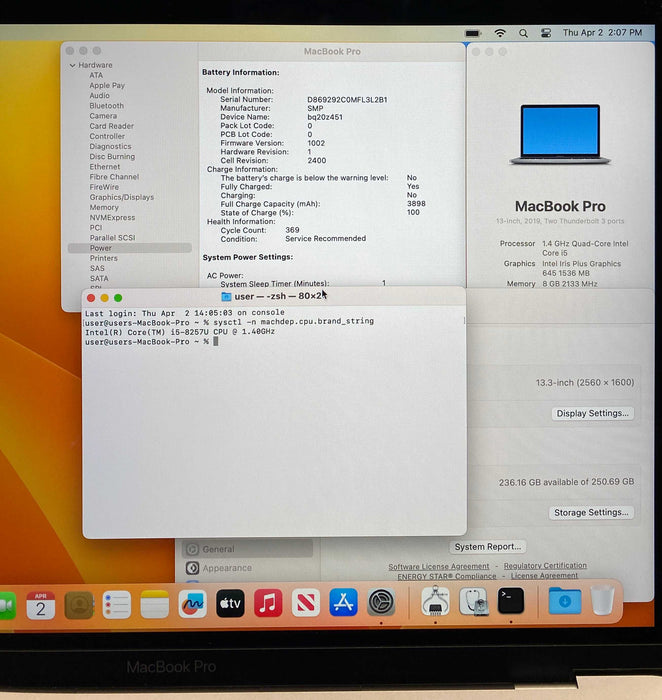Select Memory in hardware list
This screenshot has height=700, width=662.
click(104, 208)
